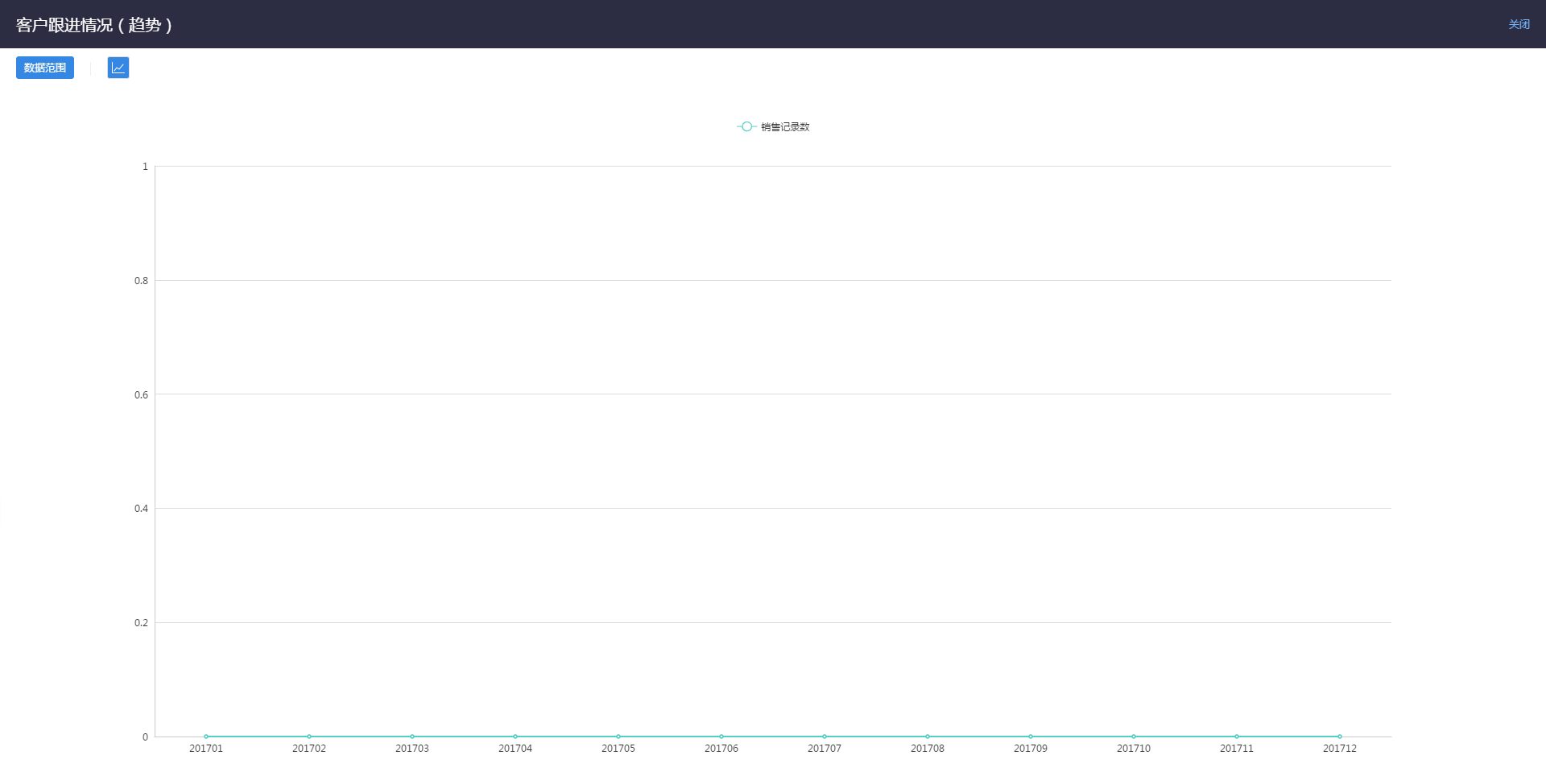
Task: Click the 201712 axis label
Action: click(x=1340, y=749)
